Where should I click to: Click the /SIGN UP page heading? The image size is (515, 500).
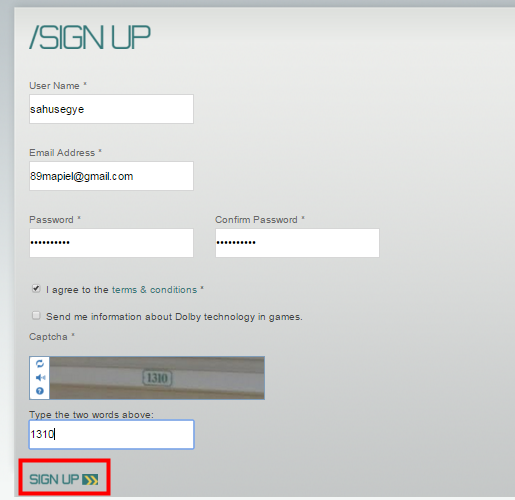[90, 37]
